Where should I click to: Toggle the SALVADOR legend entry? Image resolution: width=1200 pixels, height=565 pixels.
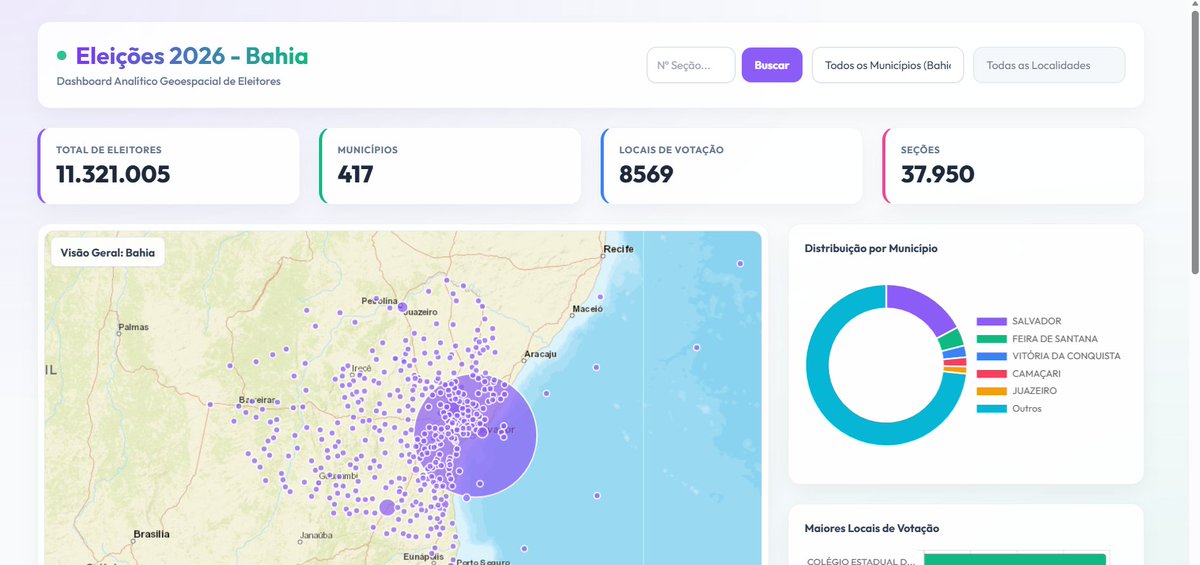pyautogui.click(x=1018, y=321)
